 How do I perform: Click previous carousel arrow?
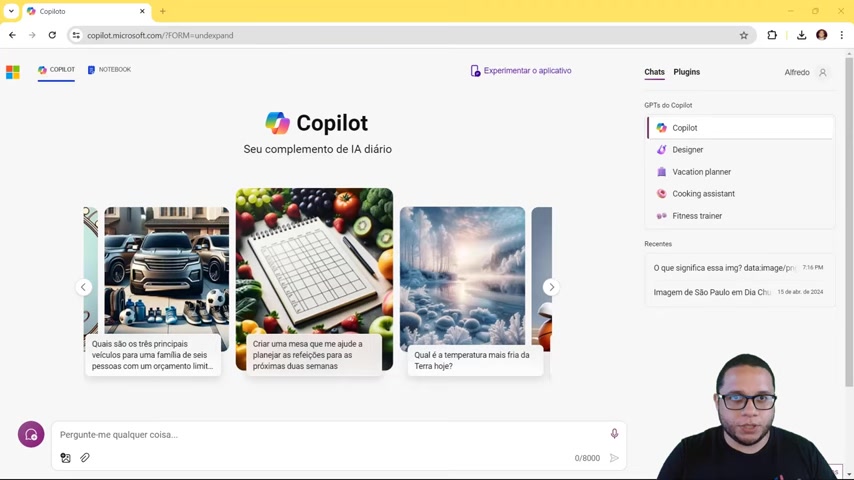coord(83,287)
